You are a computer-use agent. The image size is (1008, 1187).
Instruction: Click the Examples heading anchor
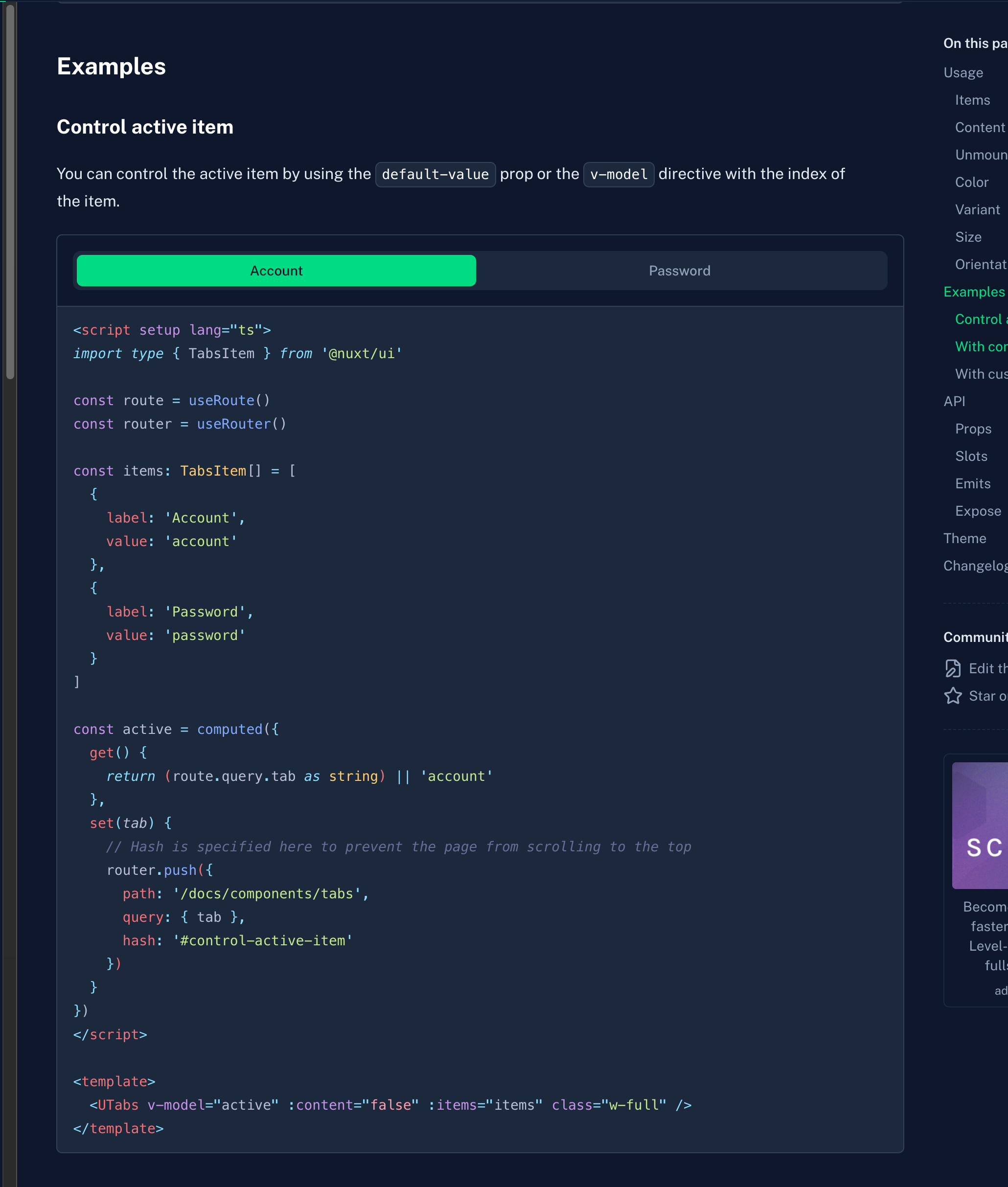coord(111,67)
